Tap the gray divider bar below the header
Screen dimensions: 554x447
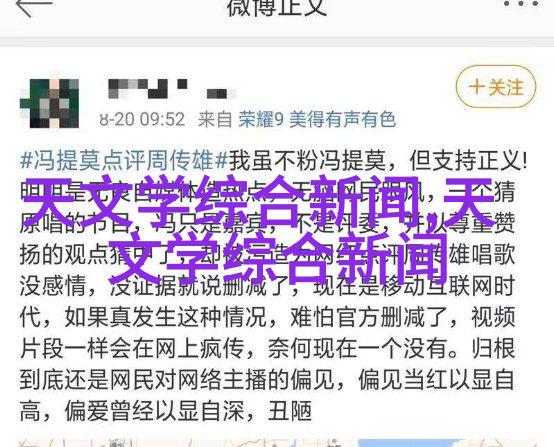(x=277, y=41)
